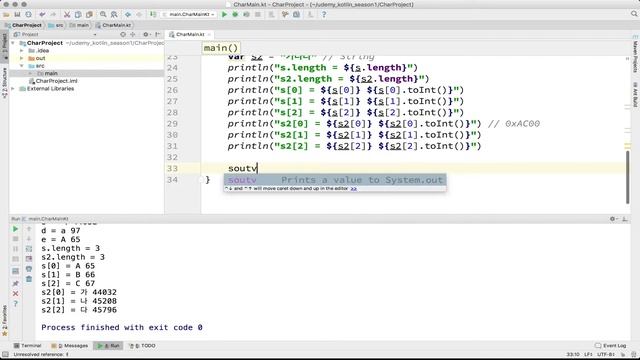Click the Run with Coverage icon

[x=246, y=14]
